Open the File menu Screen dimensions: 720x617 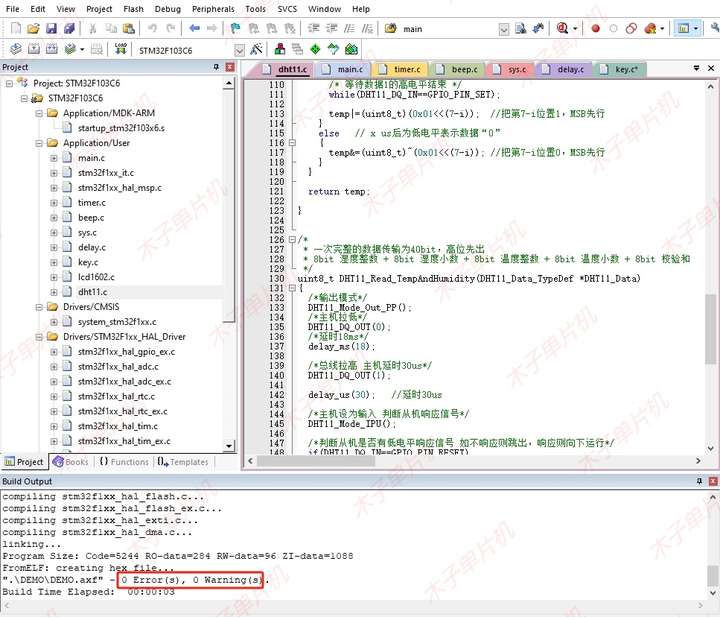coord(13,9)
